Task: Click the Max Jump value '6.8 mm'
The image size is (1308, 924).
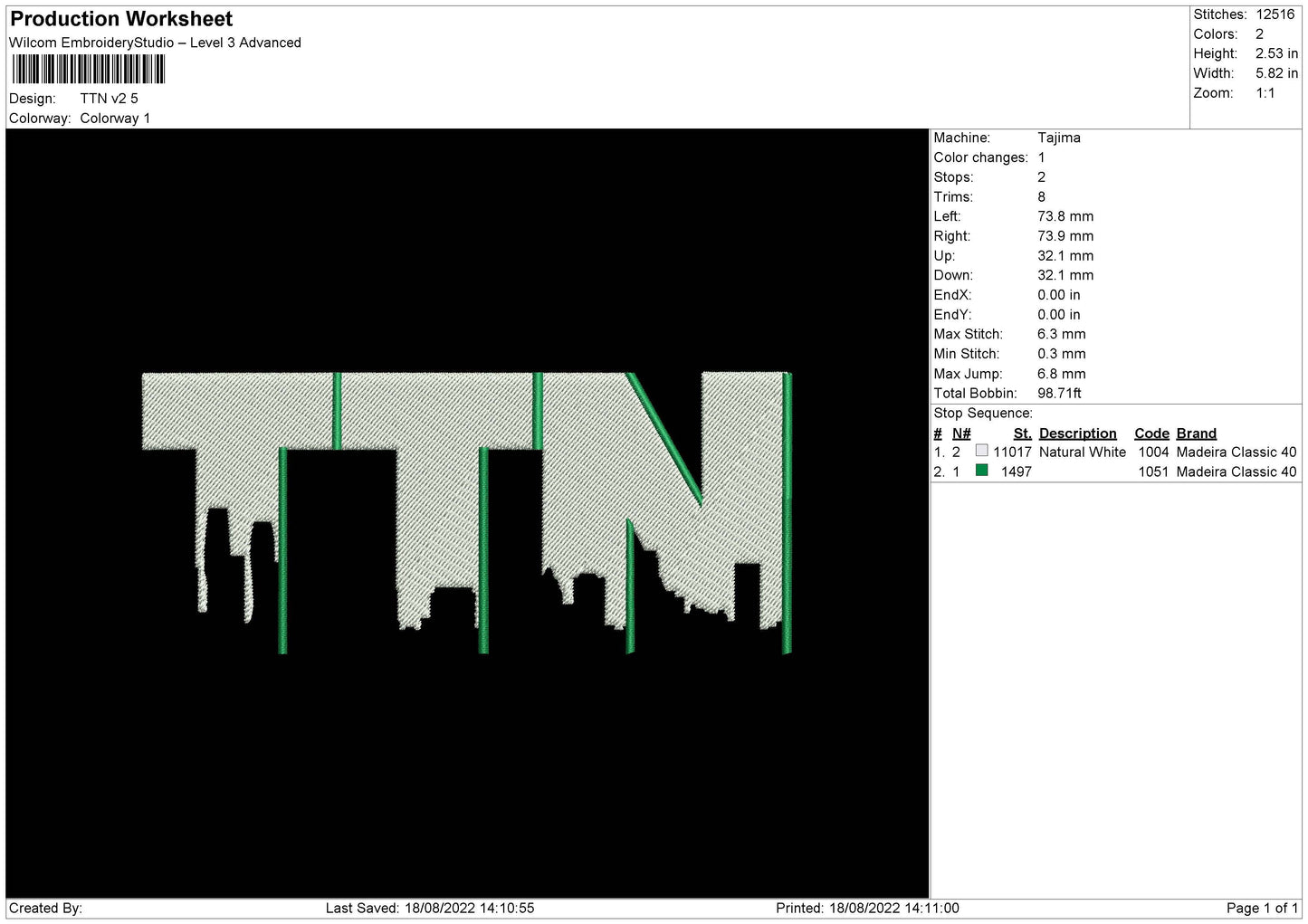Action: tap(1062, 374)
